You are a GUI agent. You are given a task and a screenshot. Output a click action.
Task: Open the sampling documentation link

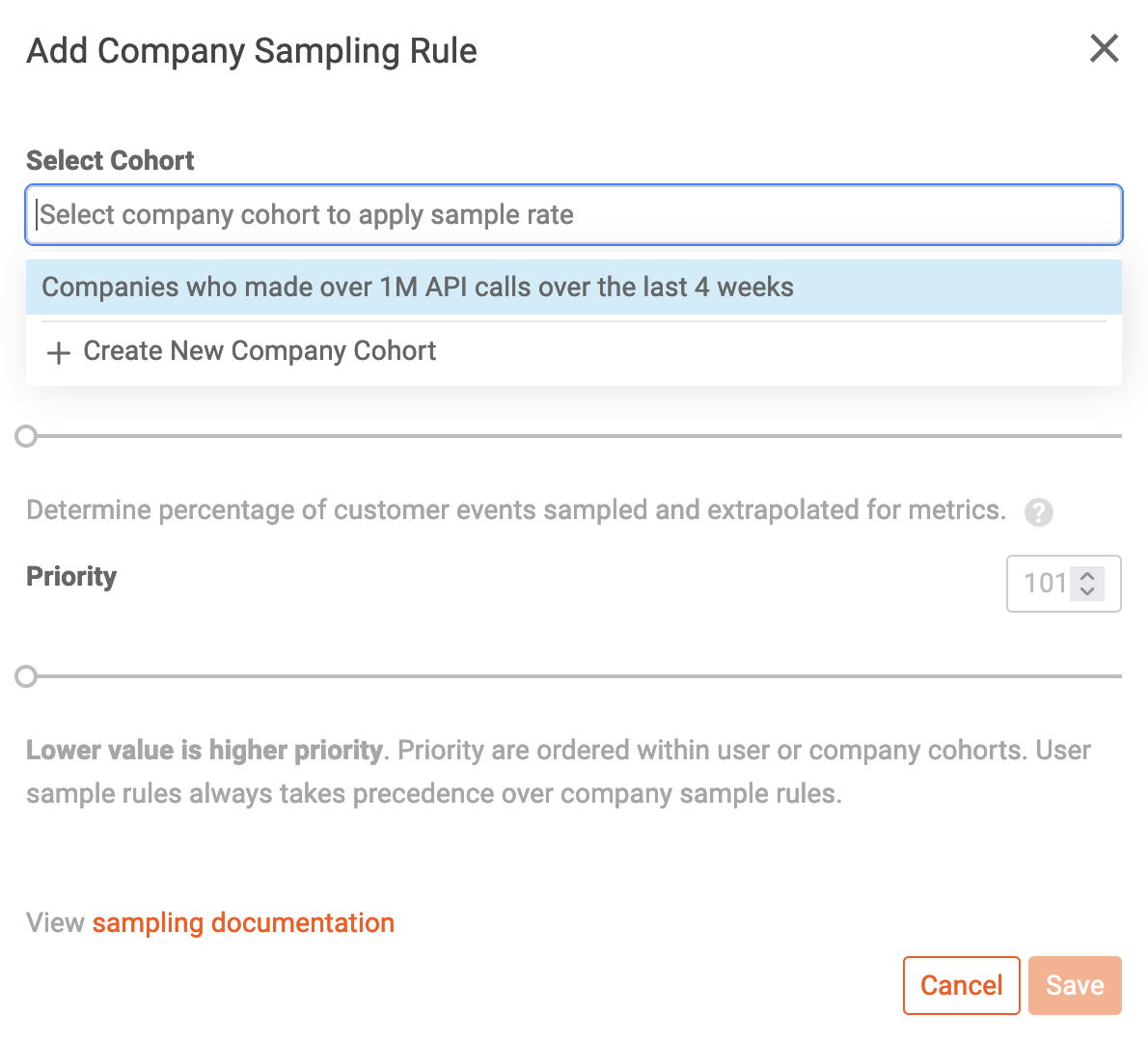pos(243,922)
